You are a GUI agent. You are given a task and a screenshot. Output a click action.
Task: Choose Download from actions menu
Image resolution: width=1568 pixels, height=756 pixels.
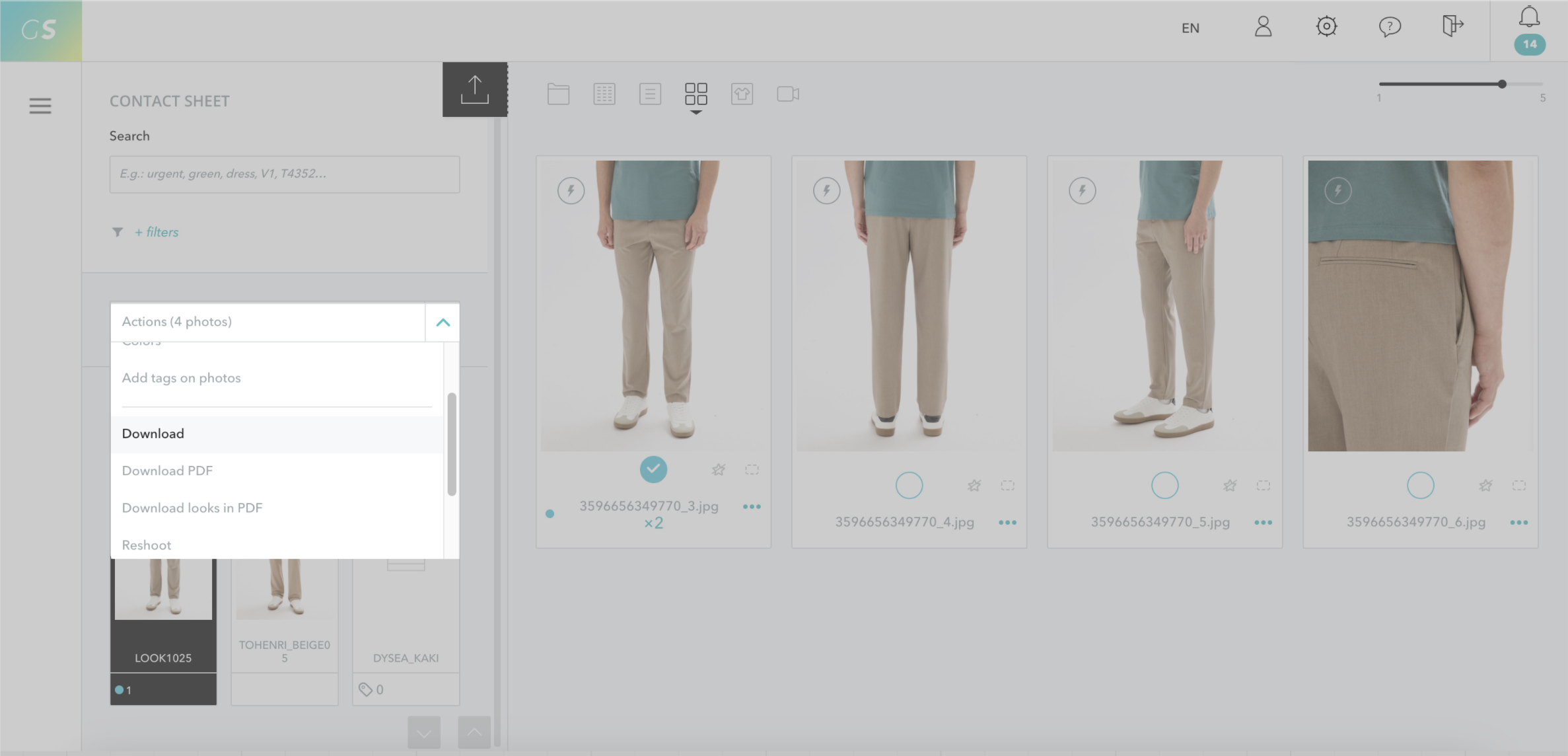click(153, 434)
